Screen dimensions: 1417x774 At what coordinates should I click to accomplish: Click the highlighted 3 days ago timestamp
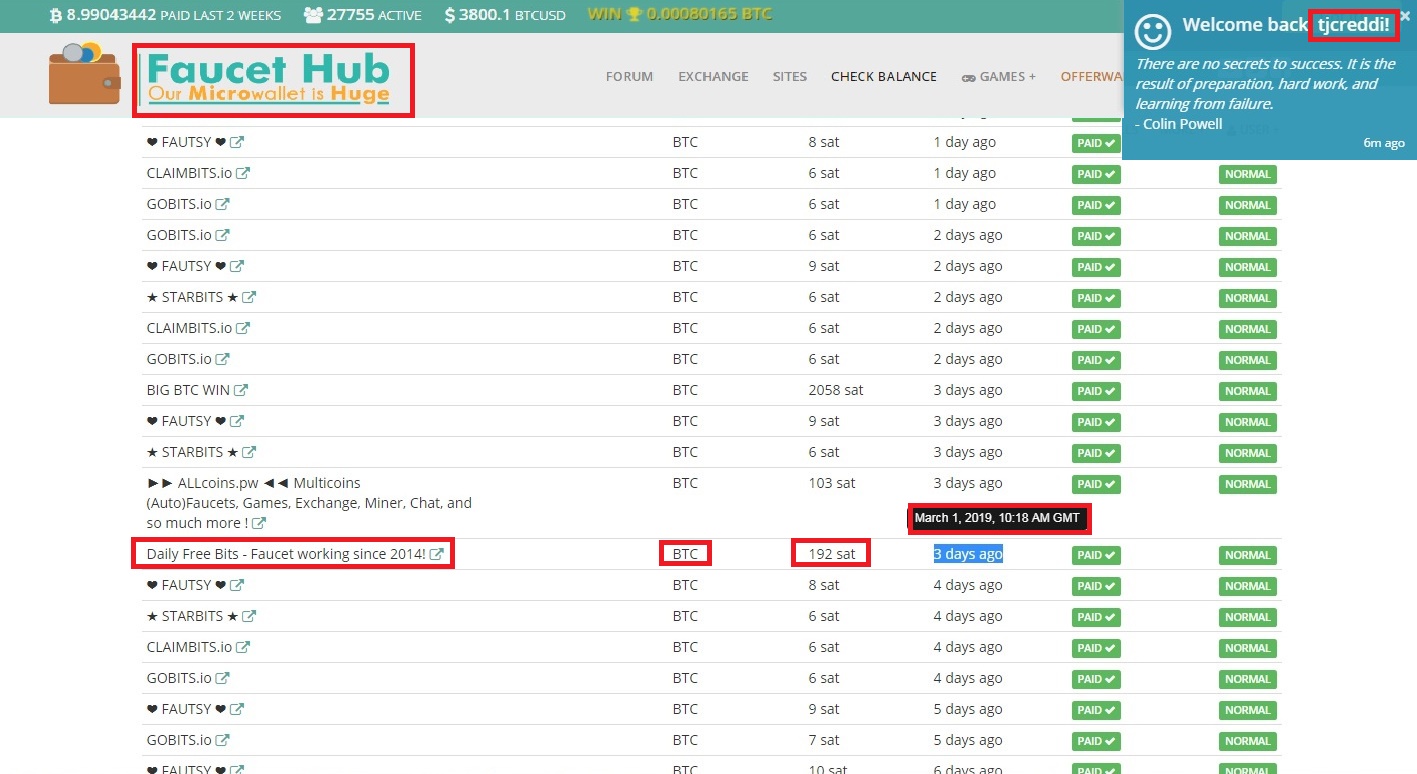click(968, 554)
